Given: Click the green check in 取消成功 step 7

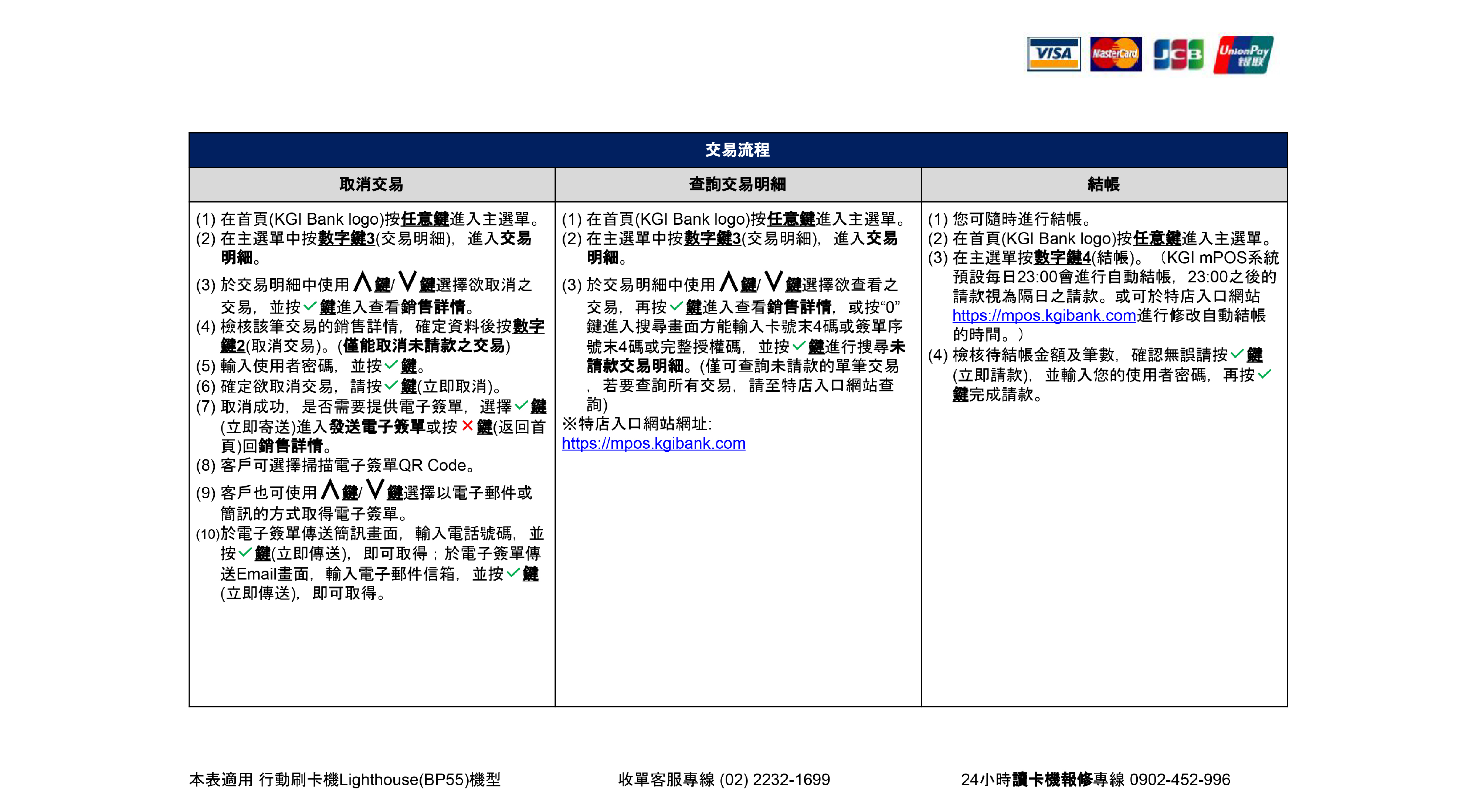Looking at the screenshot, I should (521, 405).
